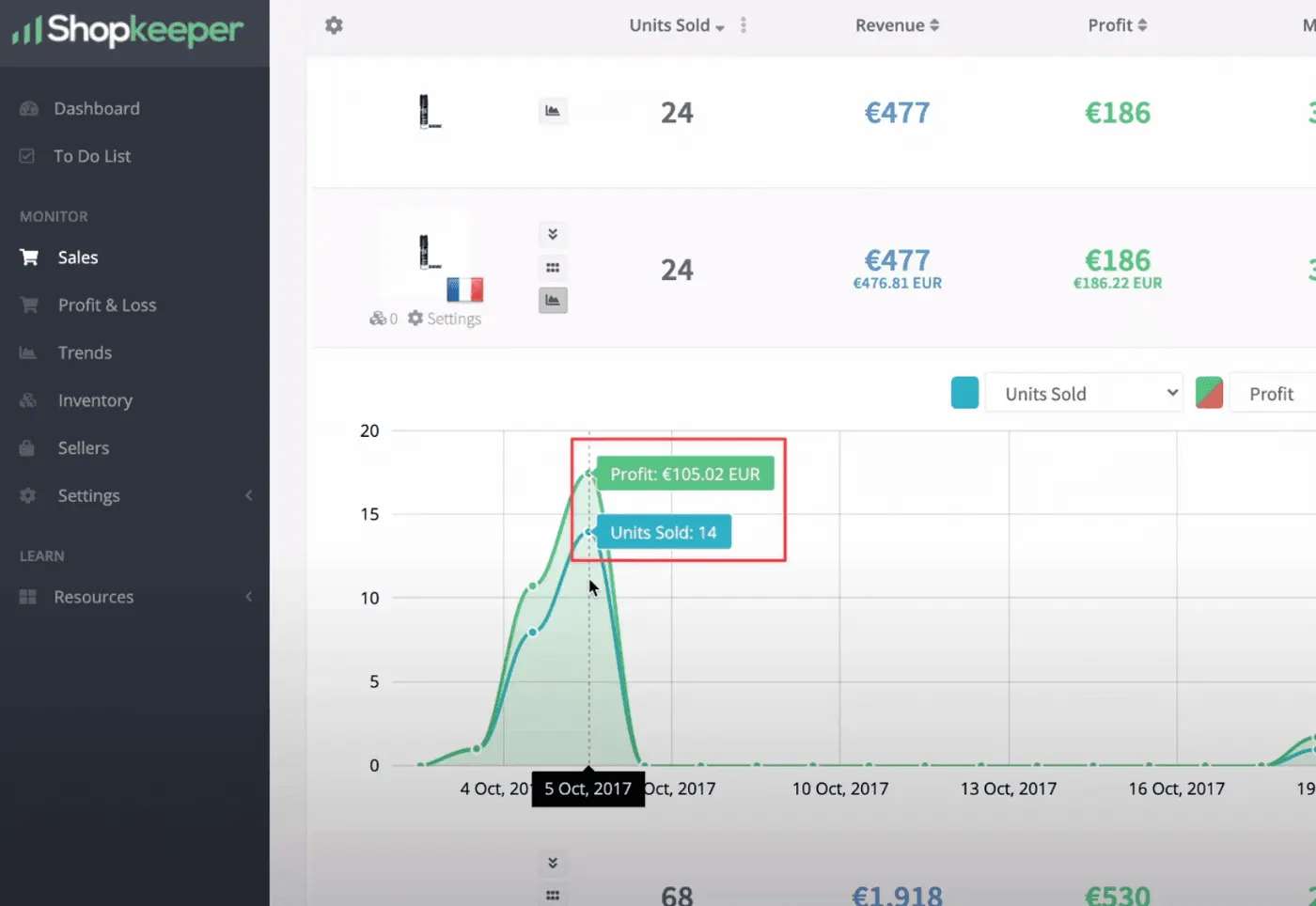Click the blue Units Sold color swatch
Viewport: 1316px width, 906px height.
964,393
